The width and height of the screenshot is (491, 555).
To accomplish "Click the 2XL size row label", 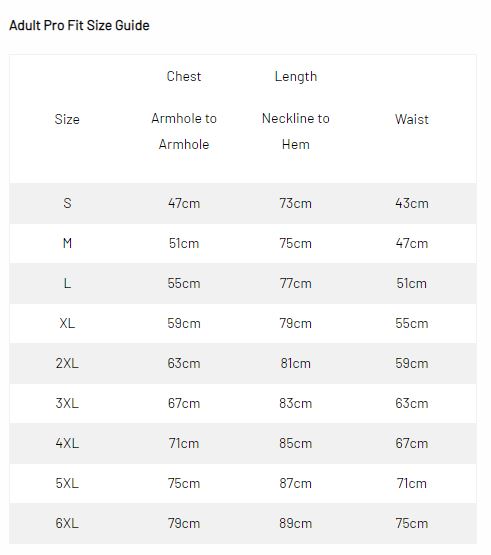I will click(x=67, y=363).
